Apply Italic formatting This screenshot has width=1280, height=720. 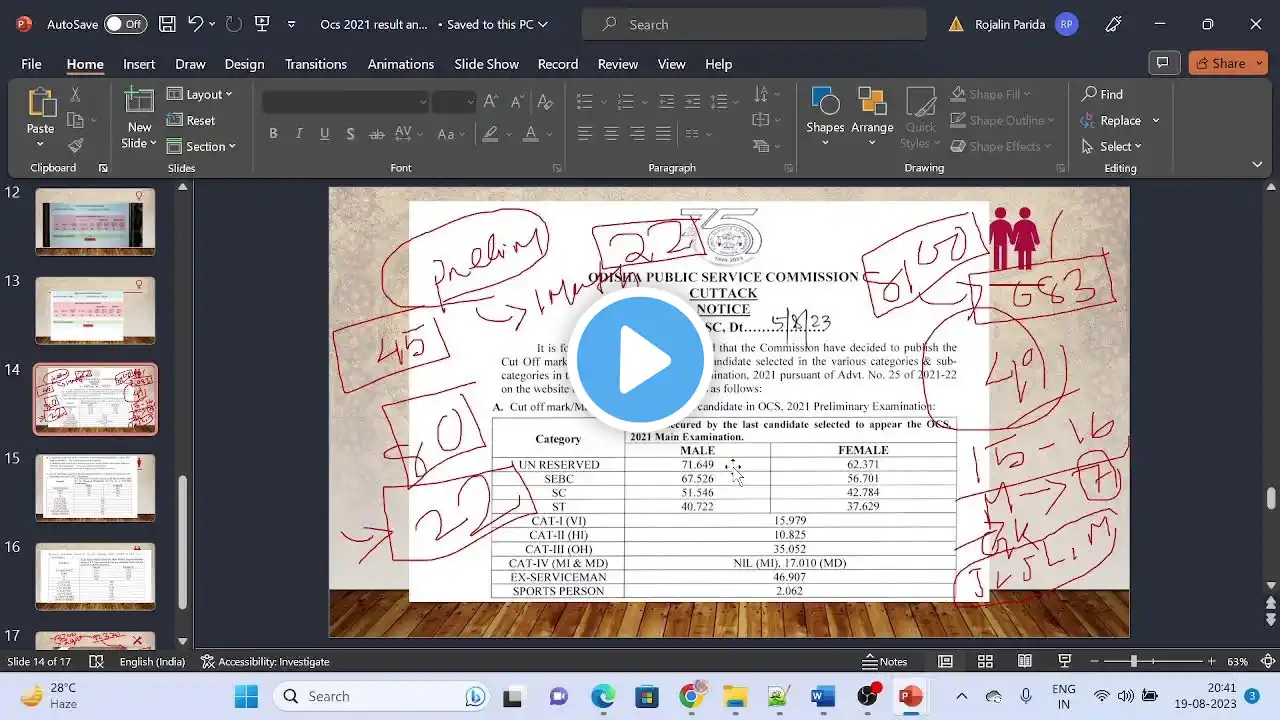coord(299,134)
